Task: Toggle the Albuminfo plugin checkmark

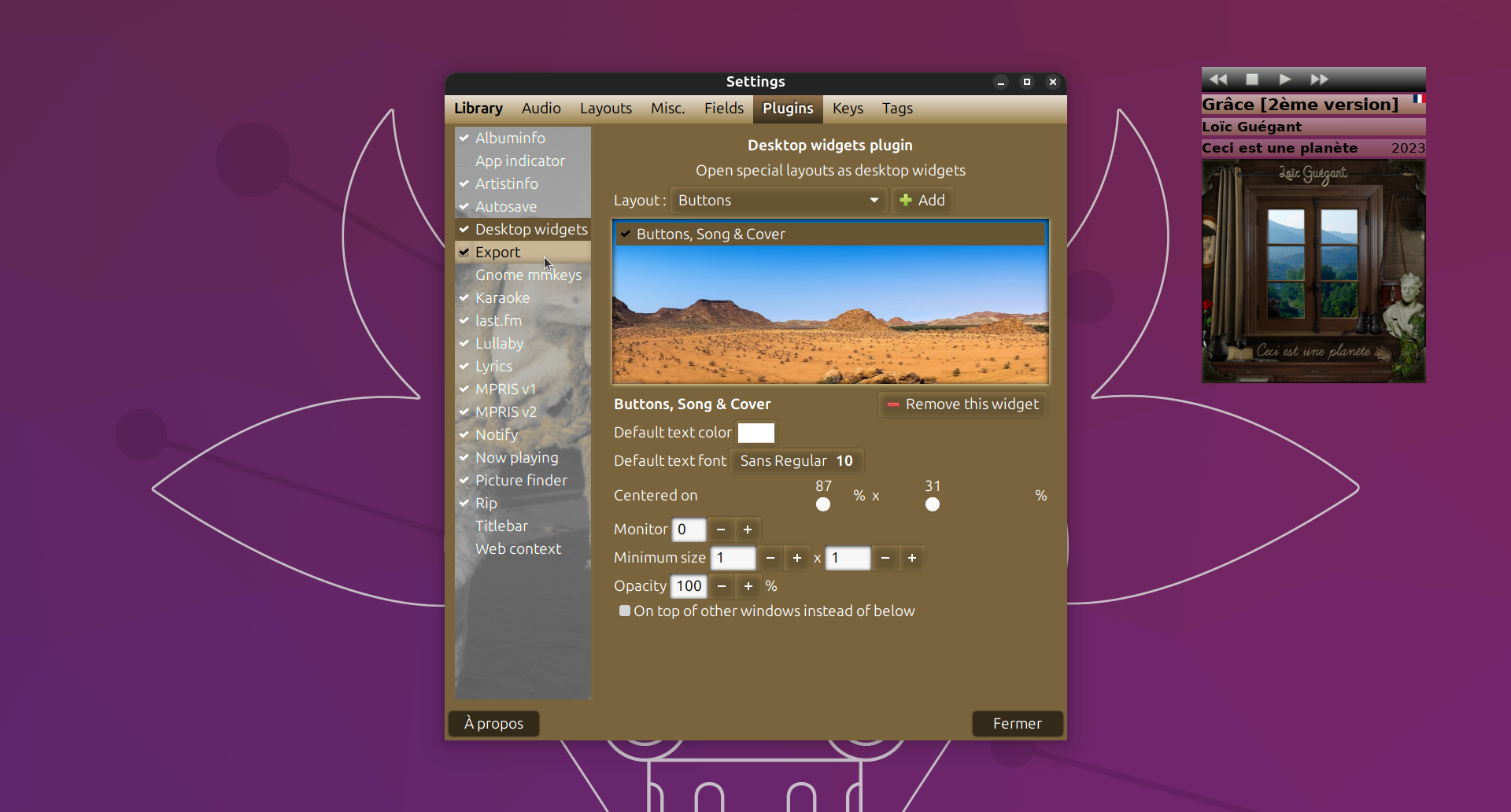Action: click(464, 138)
